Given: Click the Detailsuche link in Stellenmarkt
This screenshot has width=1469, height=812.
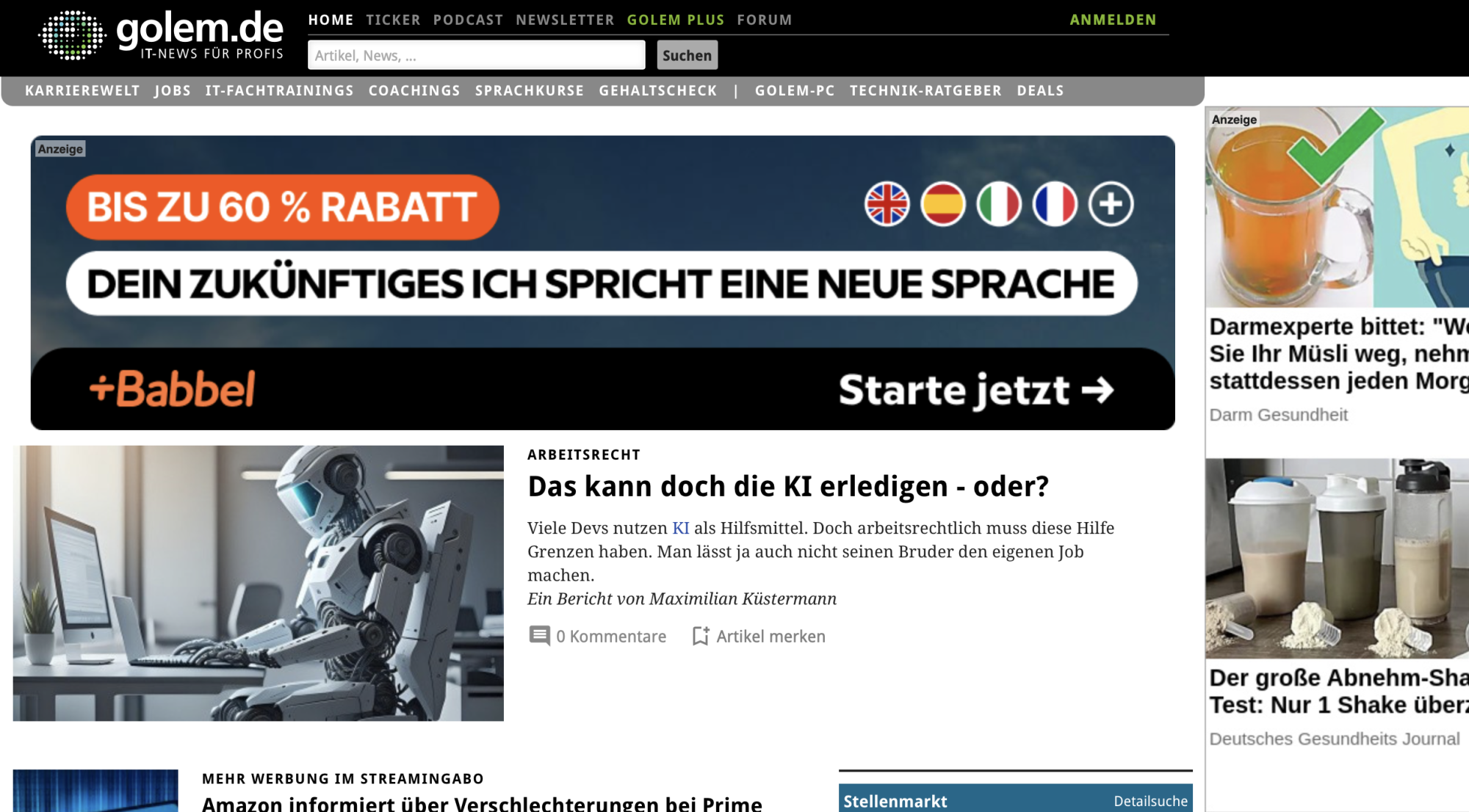Looking at the screenshot, I should coord(1150,801).
